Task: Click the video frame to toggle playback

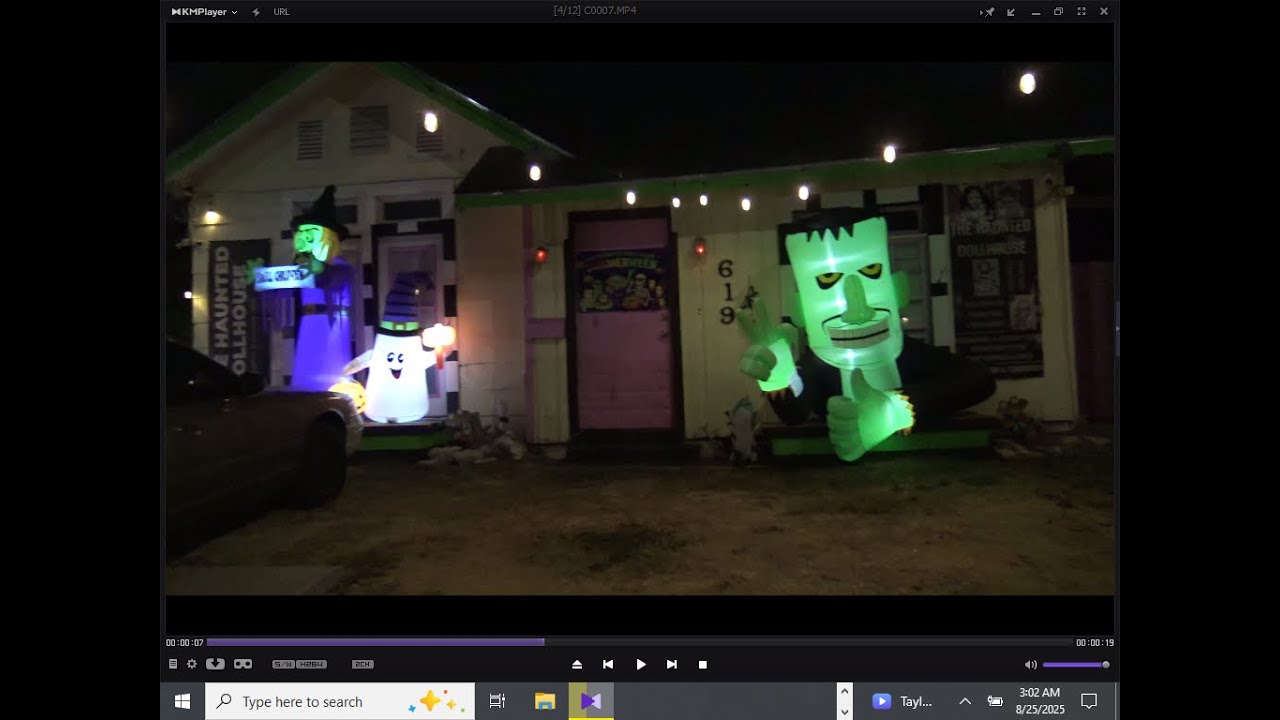Action: point(640,329)
